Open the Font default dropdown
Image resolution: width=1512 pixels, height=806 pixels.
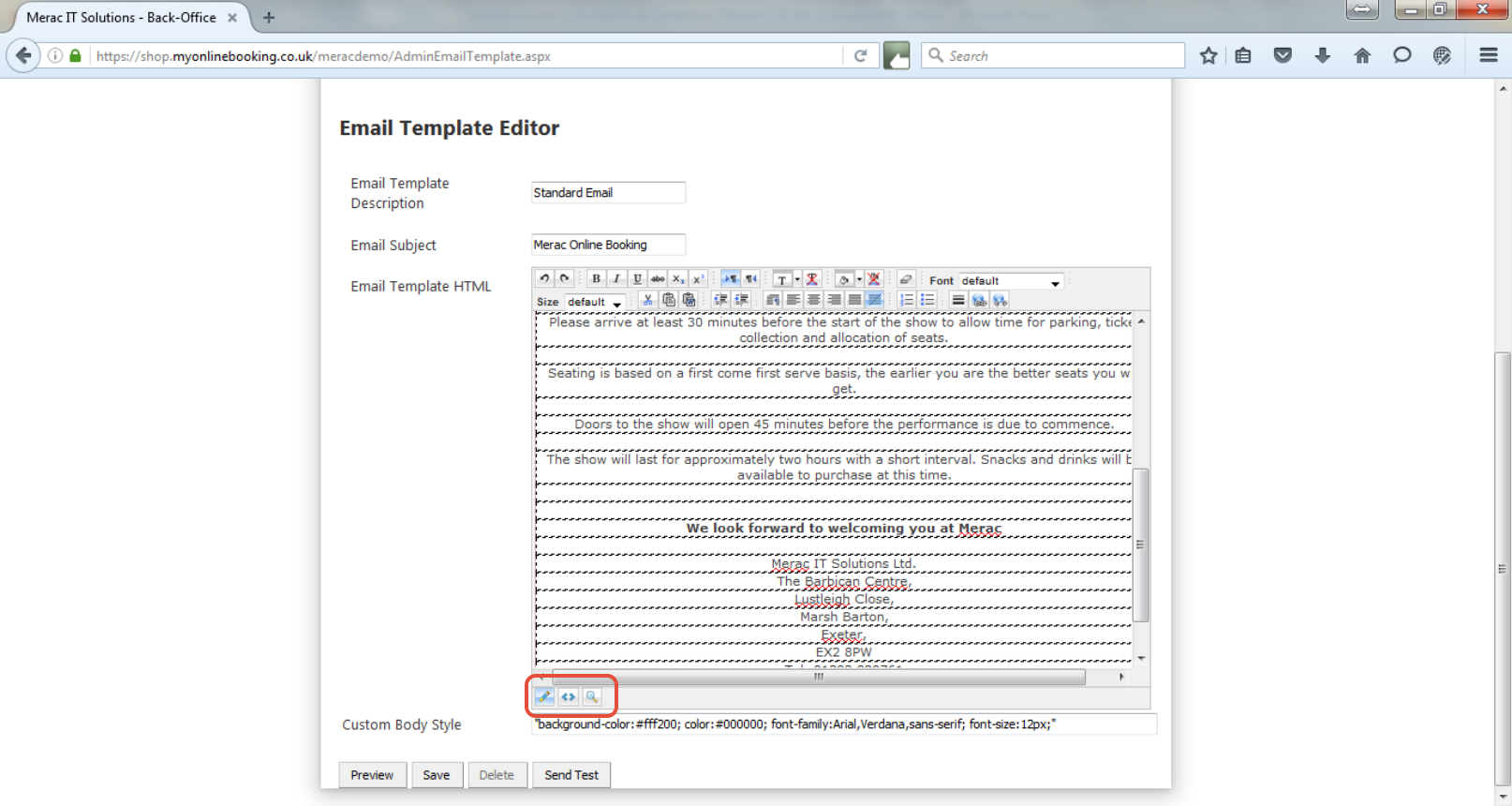pos(1012,281)
